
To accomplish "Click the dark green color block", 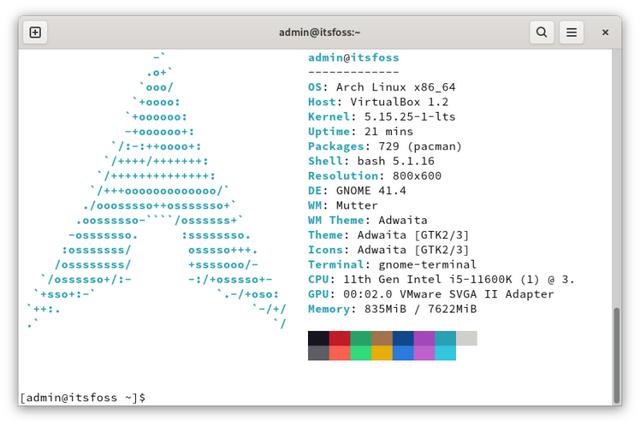I will click(x=361, y=338).
